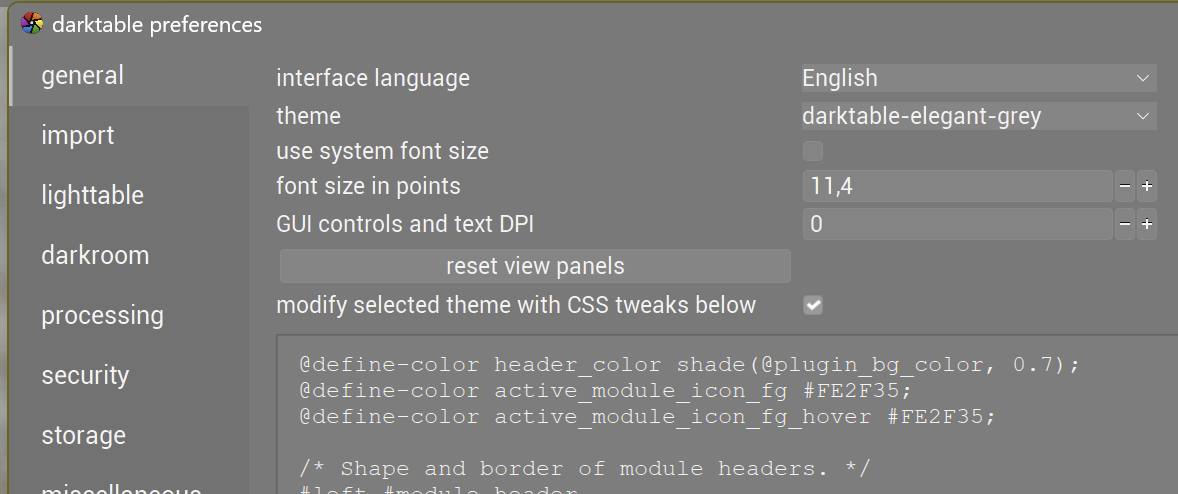This screenshot has height=494, width=1178.
Task: Disable modify theme with CSS tweaks checkbox
Action: (814, 305)
